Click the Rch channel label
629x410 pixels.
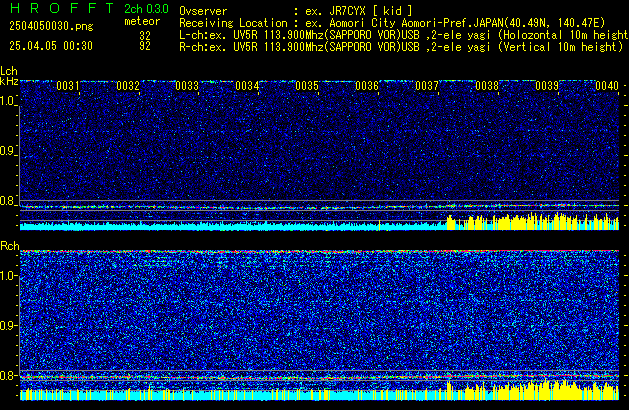(x=10, y=246)
